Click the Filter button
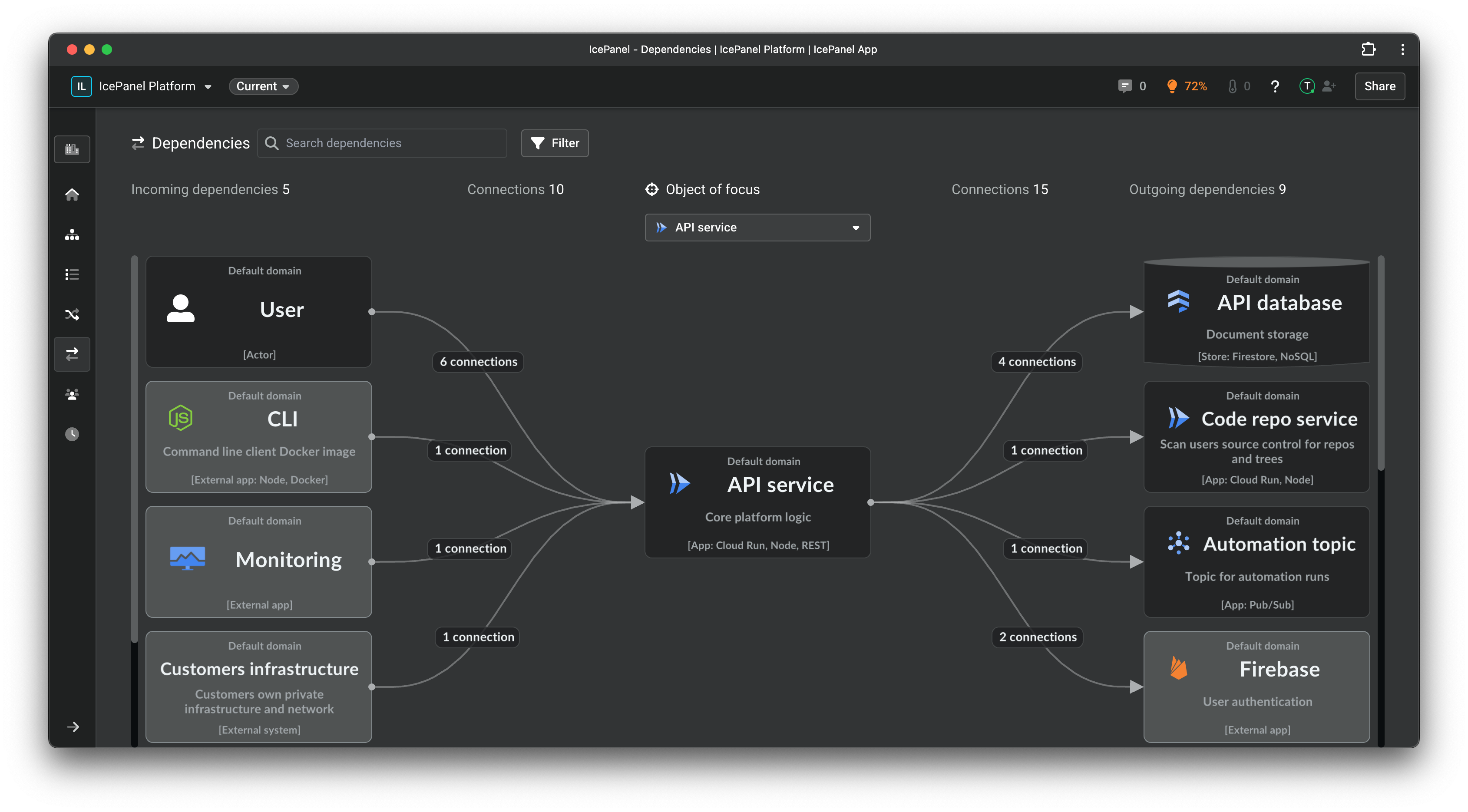This screenshot has width=1468, height=812. coord(555,143)
